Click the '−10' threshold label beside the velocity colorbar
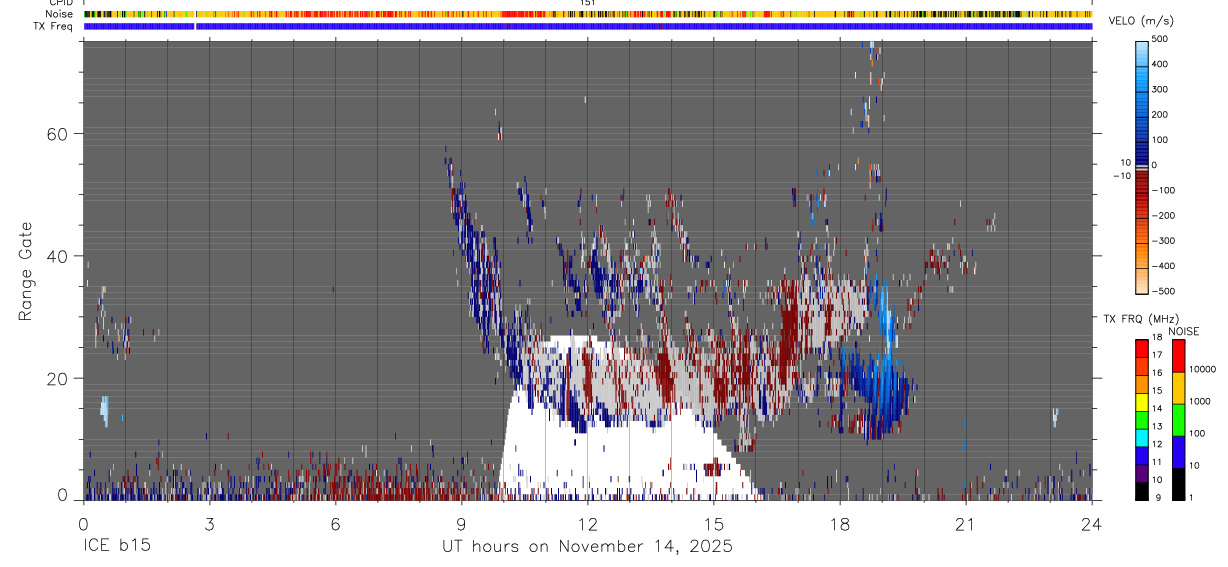 tap(1122, 175)
